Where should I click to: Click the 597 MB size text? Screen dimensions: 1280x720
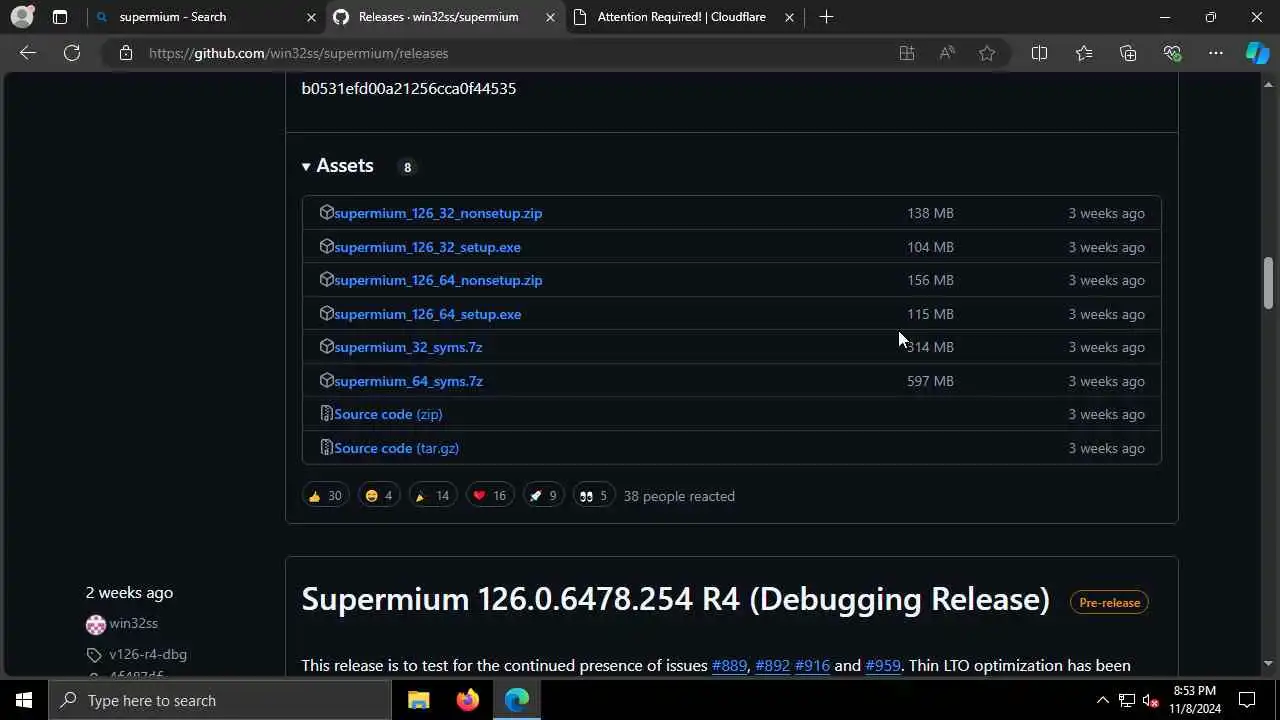tap(930, 381)
